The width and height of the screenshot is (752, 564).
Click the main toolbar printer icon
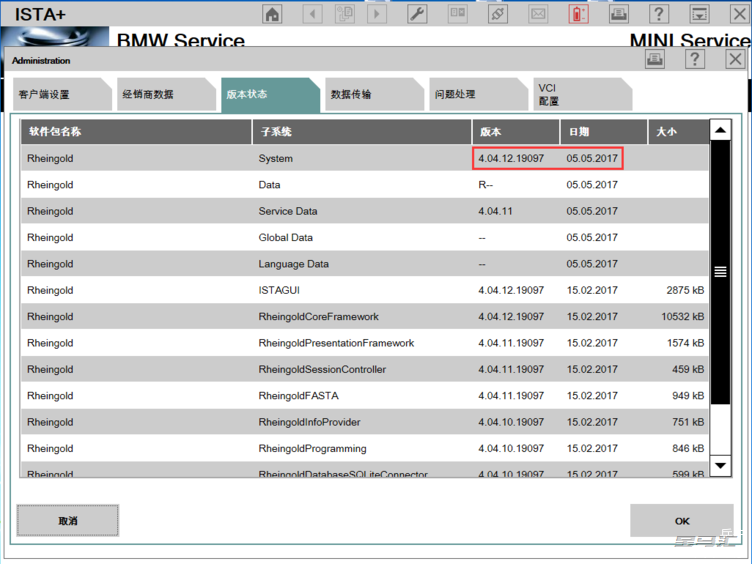619,14
